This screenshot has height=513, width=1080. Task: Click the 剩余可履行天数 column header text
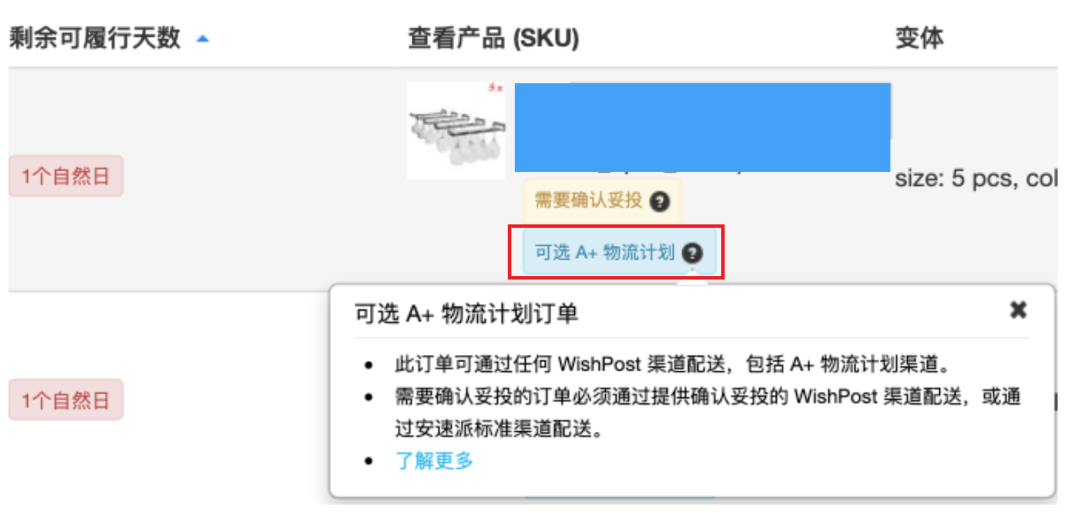(x=95, y=38)
